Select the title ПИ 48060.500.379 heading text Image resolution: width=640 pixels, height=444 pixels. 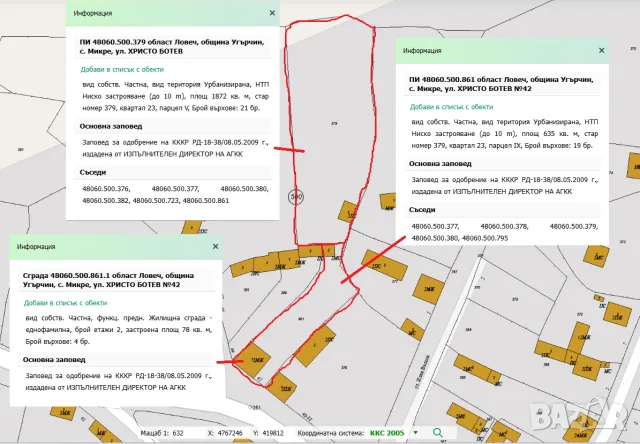[171, 47]
